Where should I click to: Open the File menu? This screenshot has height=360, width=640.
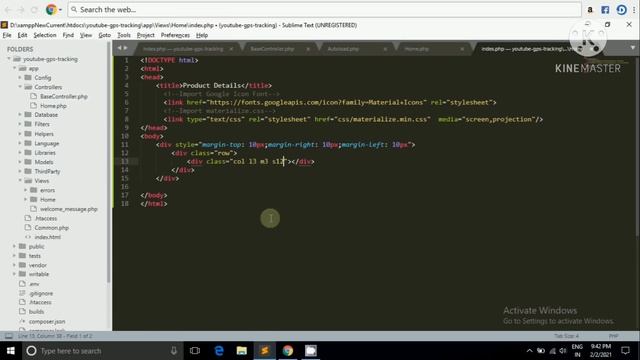click(x=7, y=35)
